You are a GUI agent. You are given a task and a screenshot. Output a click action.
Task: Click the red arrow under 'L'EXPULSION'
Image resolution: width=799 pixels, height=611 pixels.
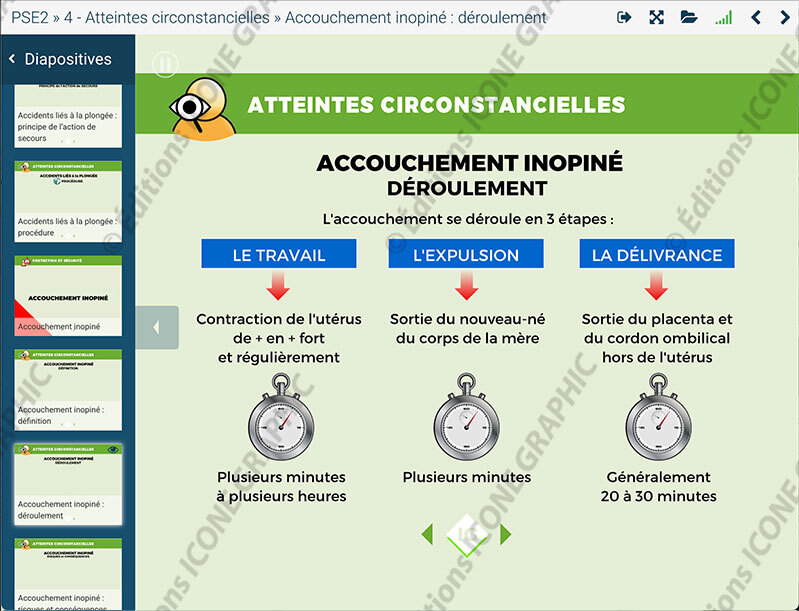466,286
